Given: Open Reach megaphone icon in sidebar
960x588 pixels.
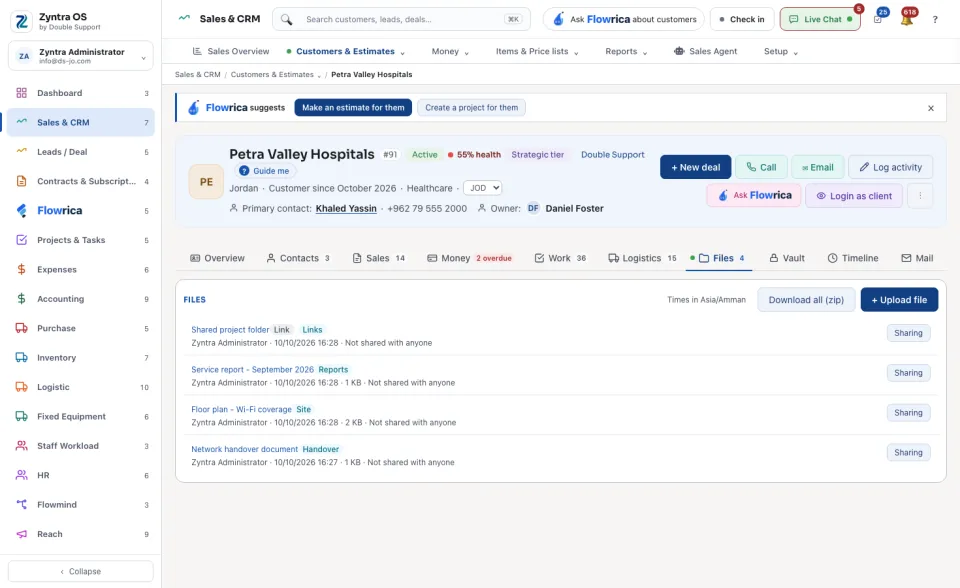Looking at the screenshot, I should click(21, 534).
